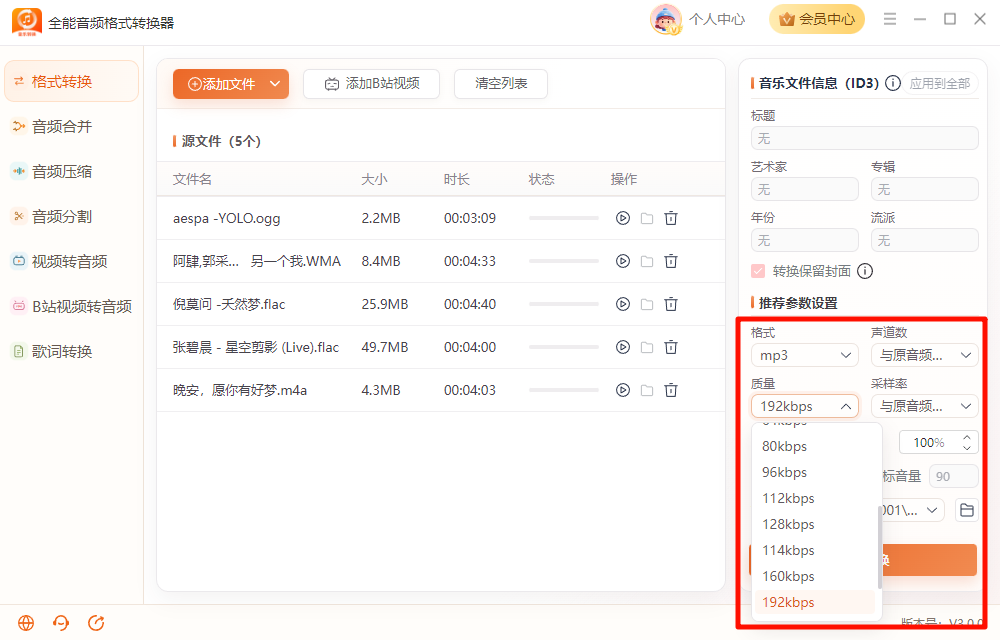Open folder for aespa -YOLO.ogg
The image size is (1000, 640).
(647, 218)
